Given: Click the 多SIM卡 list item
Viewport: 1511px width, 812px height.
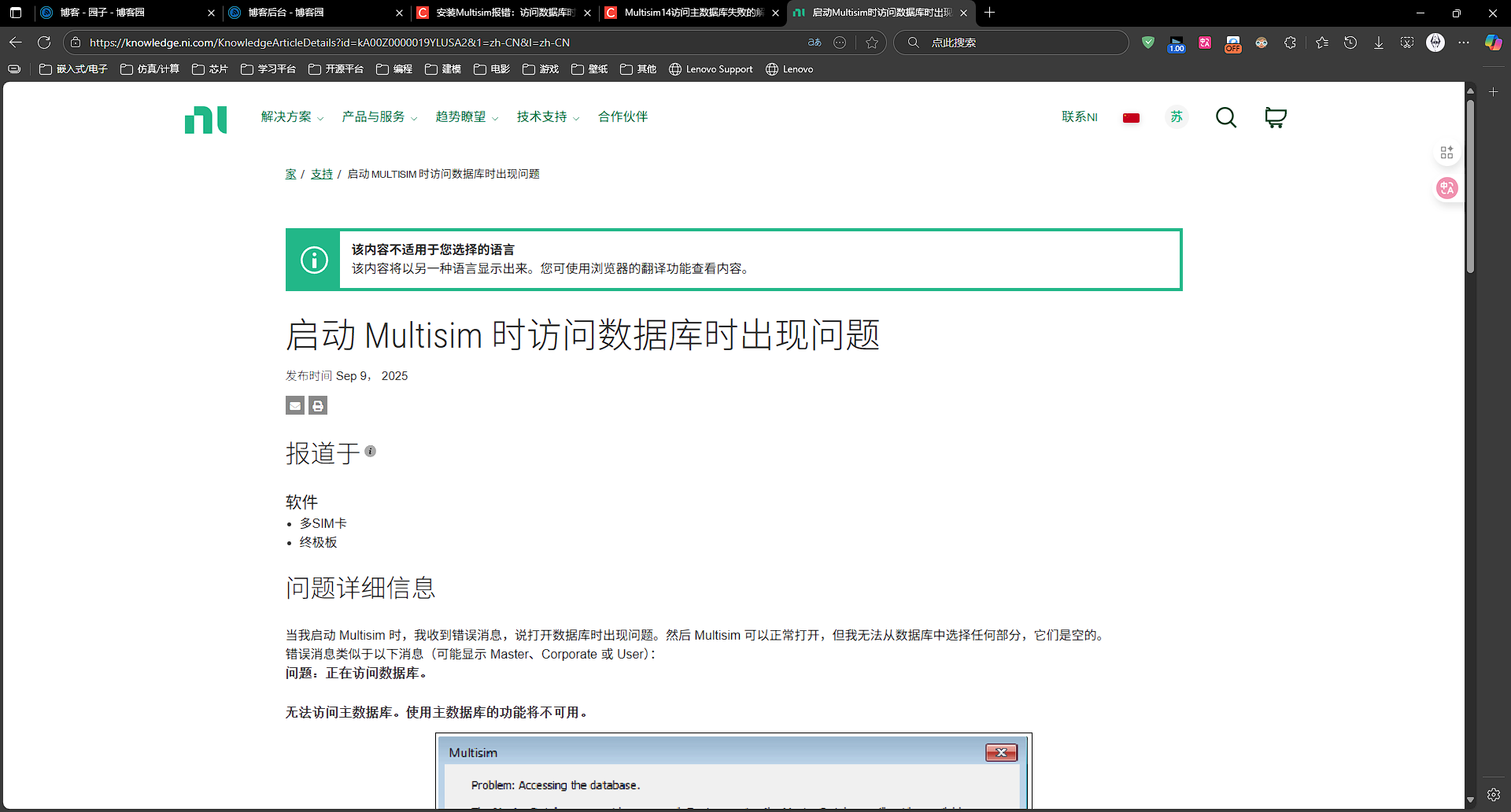Looking at the screenshot, I should point(323,523).
